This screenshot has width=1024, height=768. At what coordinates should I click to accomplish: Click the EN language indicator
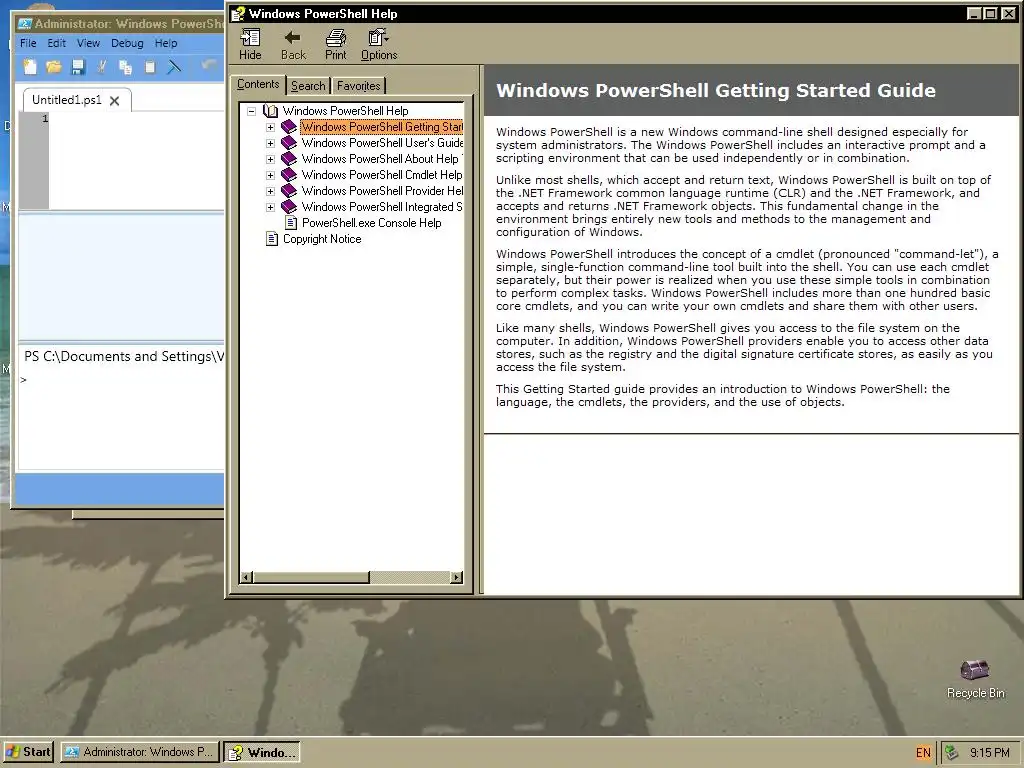pos(923,753)
